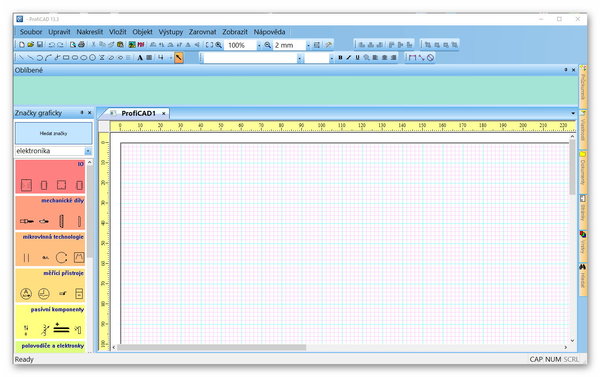Toggle bold text formatting
Screen dimensions: 600x377
[340, 58]
